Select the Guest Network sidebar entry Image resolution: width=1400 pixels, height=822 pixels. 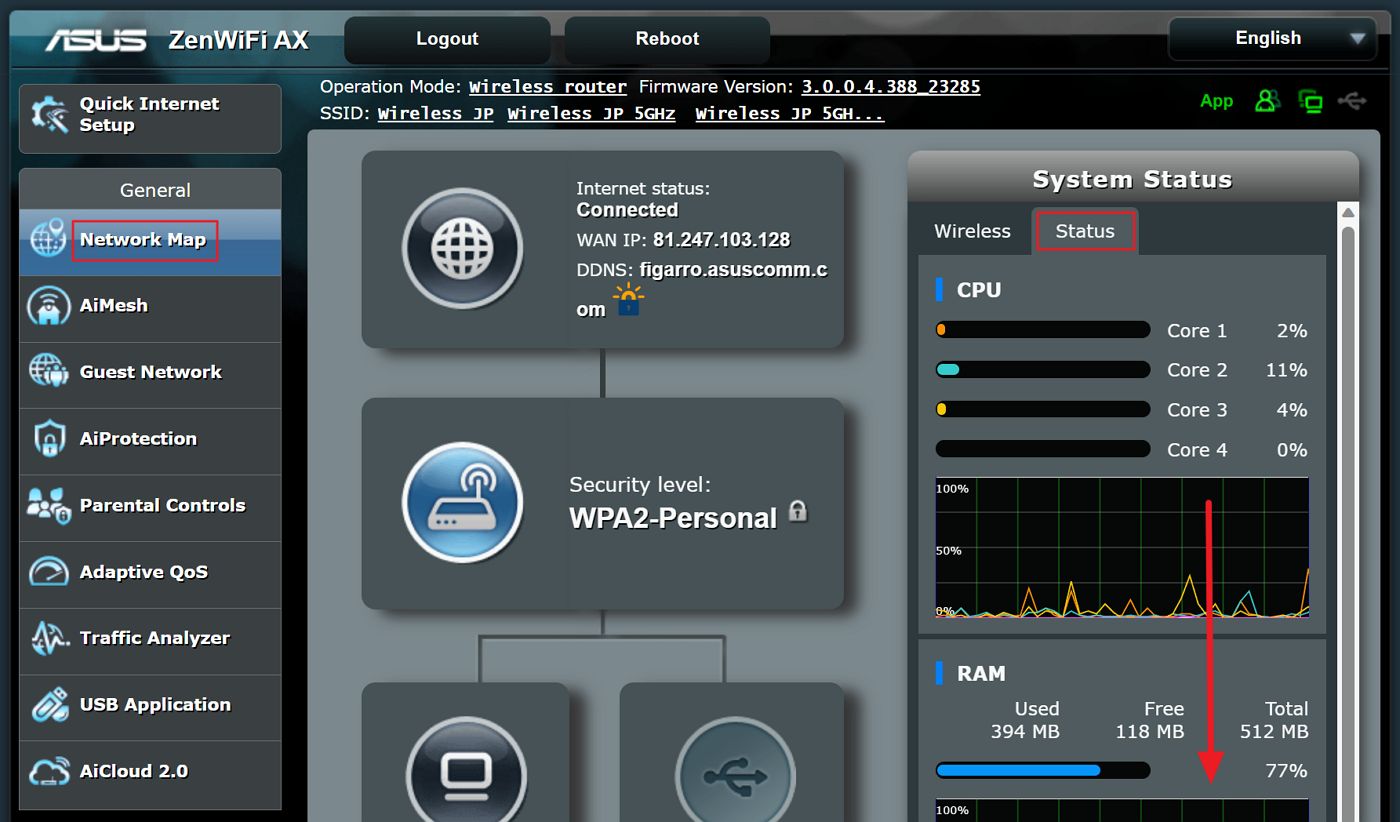pos(150,372)
